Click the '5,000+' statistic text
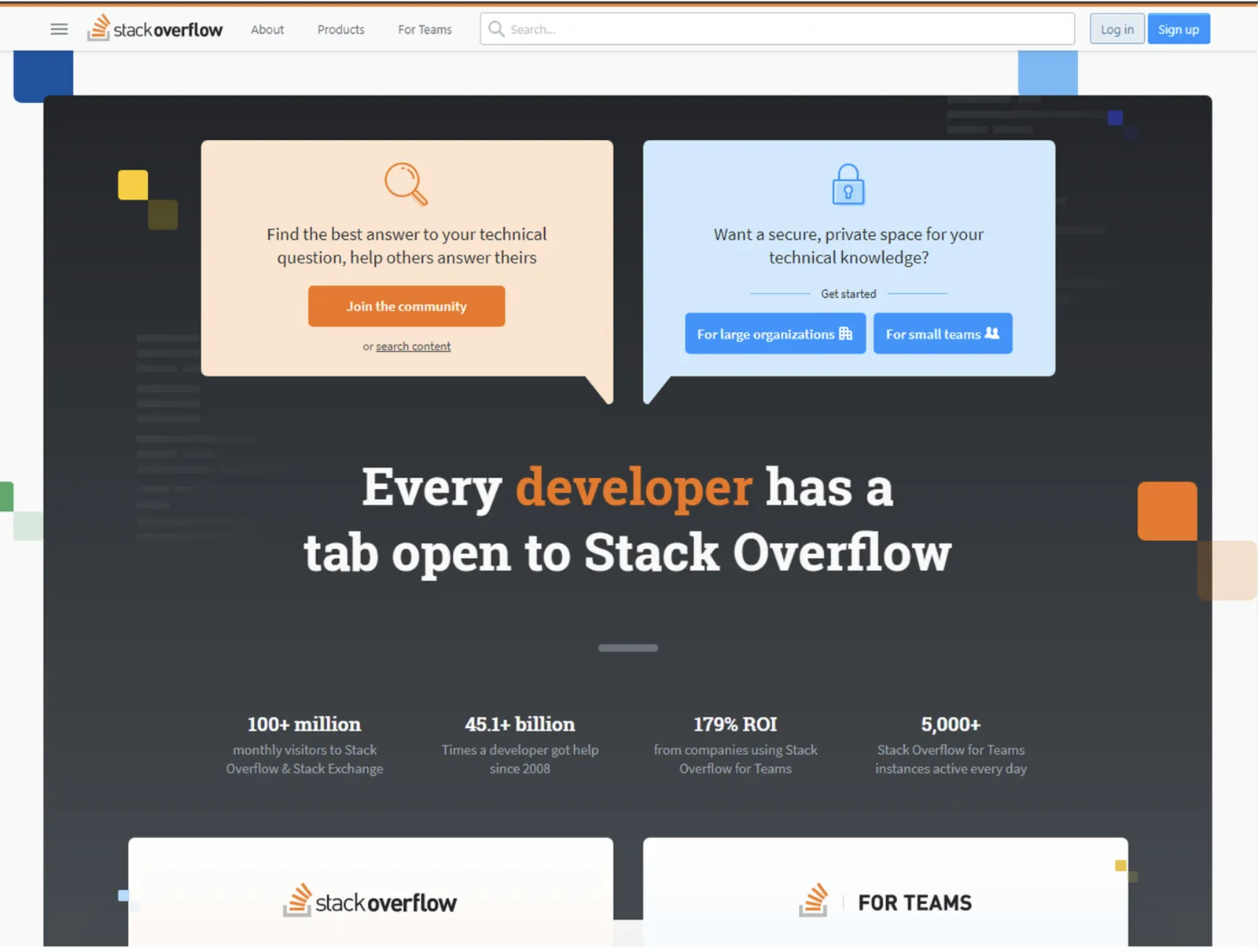Viewport: 1258px width, 952px height. pos(951,724)
